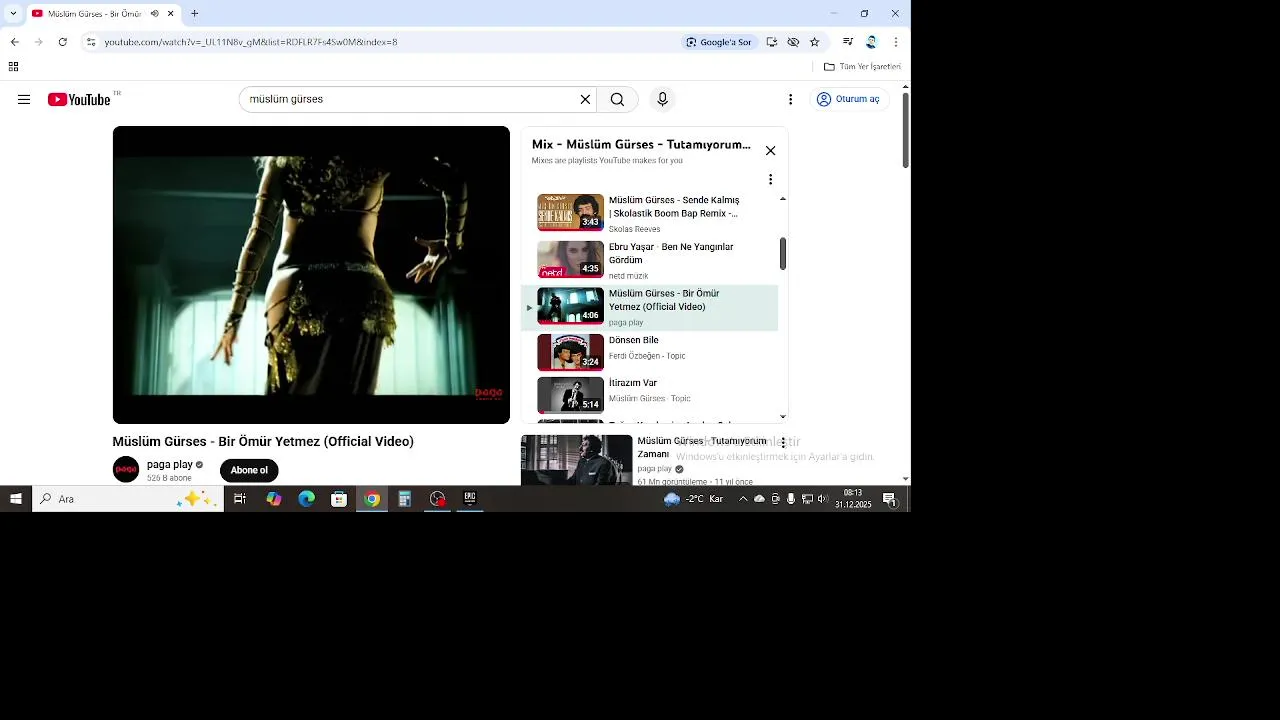
Task: Open the media controls icon in Chrome toolbar
Action: (848, 42)
